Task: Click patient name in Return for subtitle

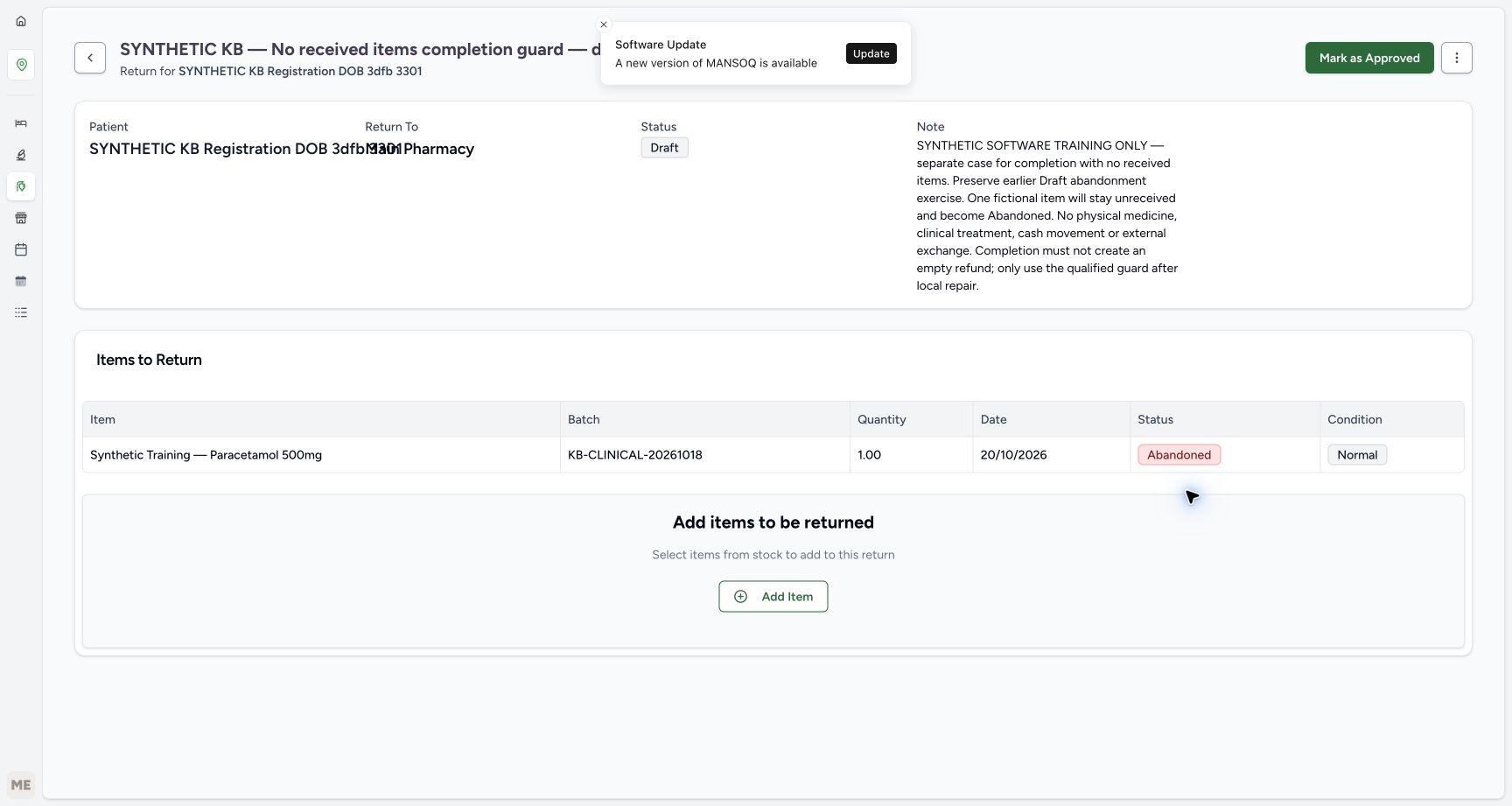Action: click(300, 71)
